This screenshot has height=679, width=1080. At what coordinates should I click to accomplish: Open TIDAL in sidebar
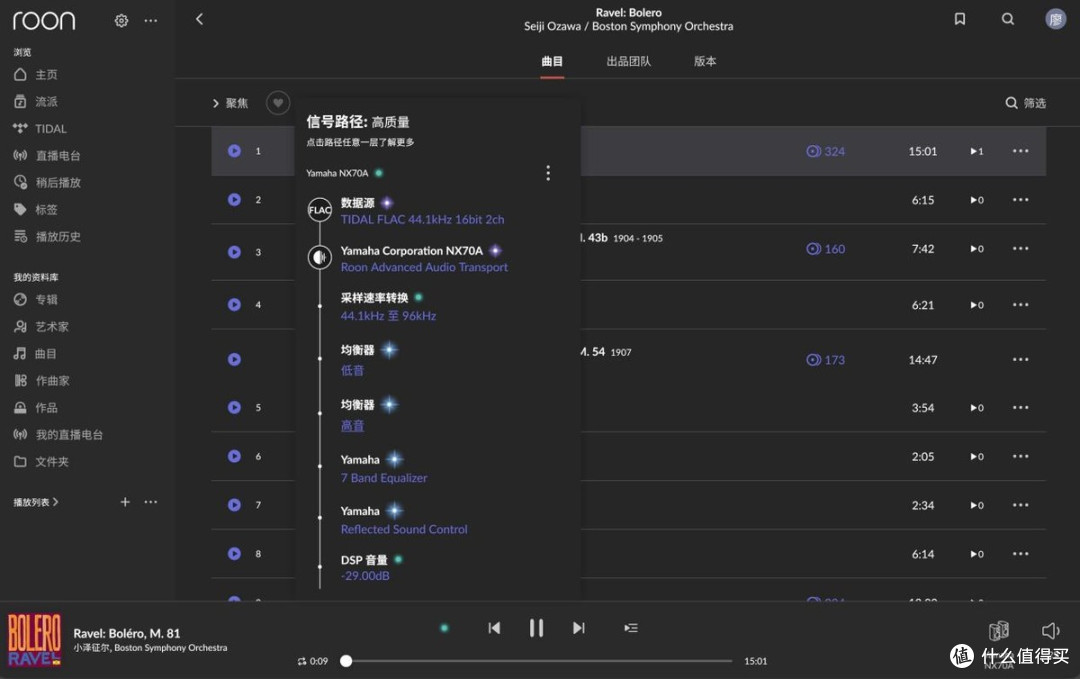(x=40, y=129)
